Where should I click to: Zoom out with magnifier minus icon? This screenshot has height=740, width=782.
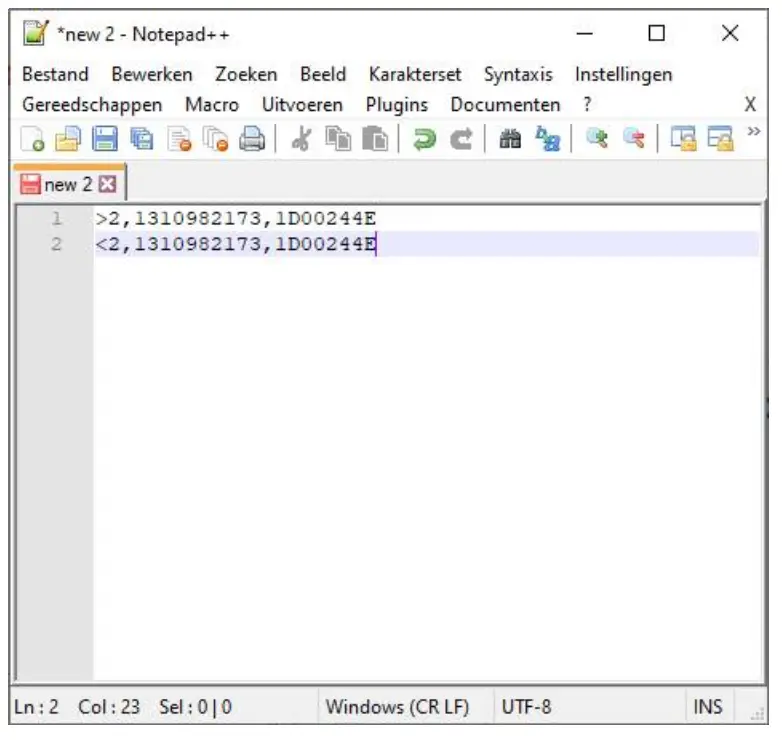(633, 139)
